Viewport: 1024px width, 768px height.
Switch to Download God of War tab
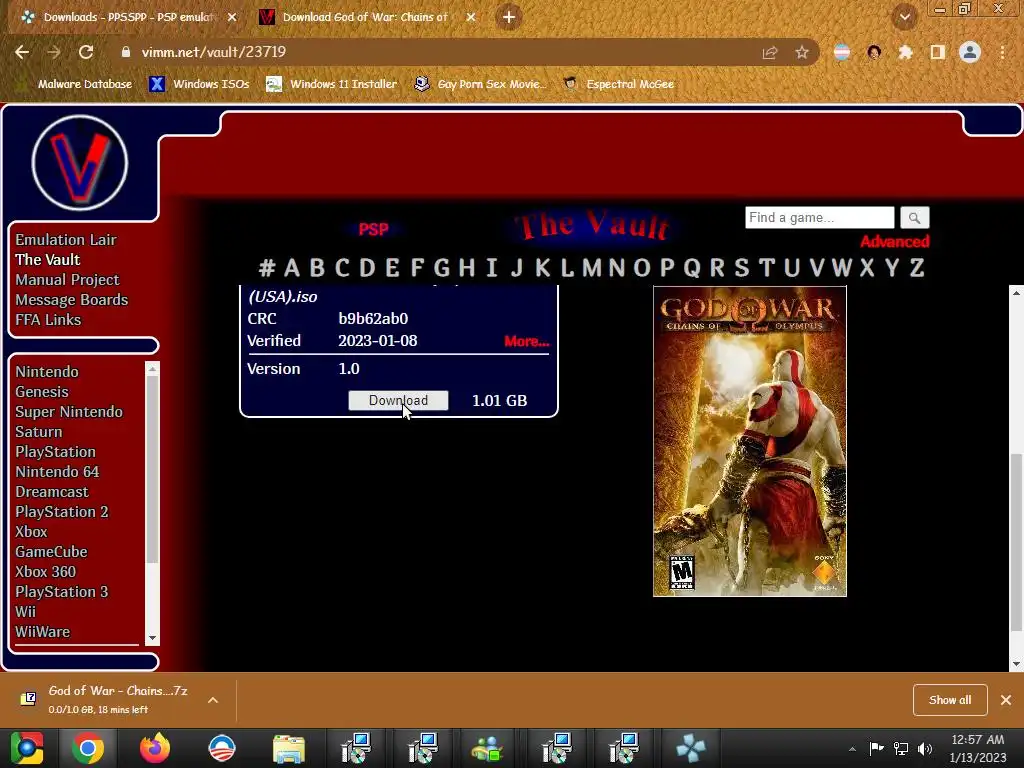point(366,17)
